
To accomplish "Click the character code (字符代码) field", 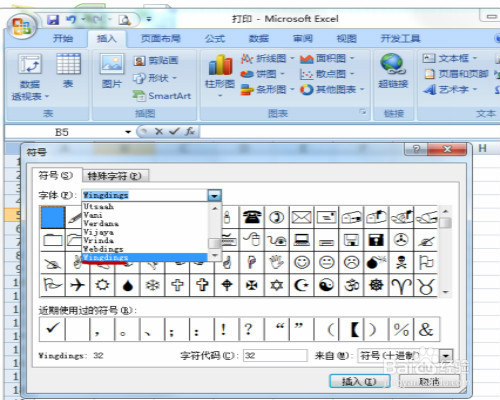I will (275, 355).
